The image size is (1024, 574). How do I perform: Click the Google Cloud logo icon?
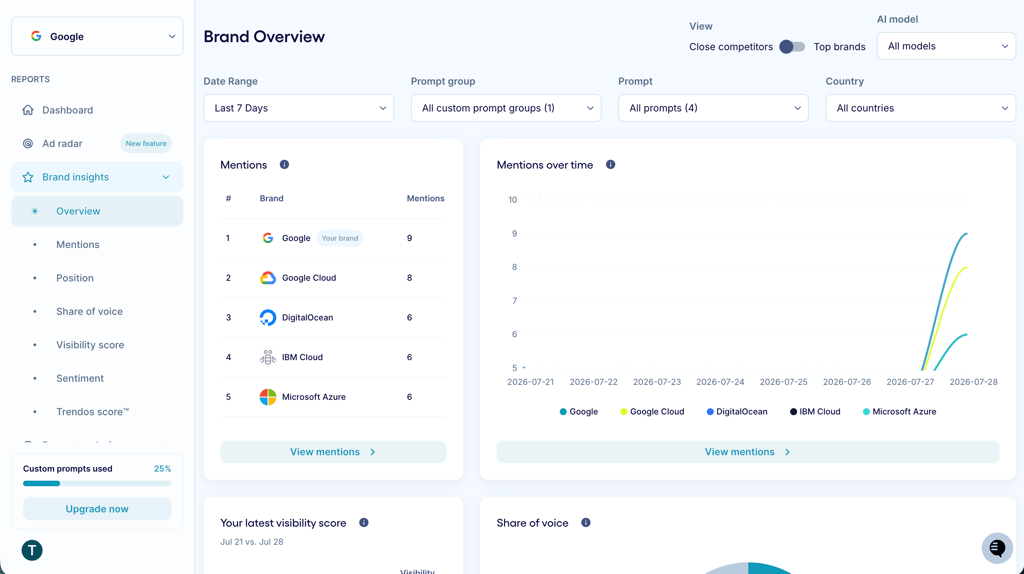(268, 278)
